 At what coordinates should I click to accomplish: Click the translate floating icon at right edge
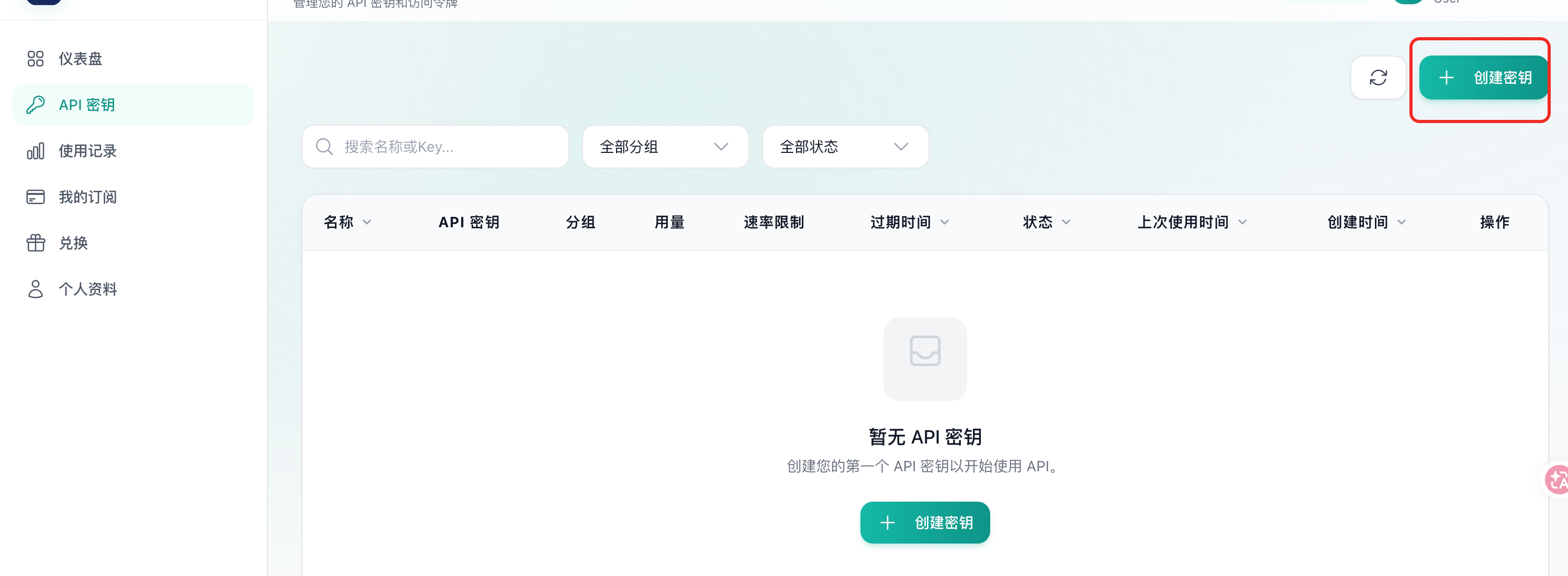pos(1558,480)
